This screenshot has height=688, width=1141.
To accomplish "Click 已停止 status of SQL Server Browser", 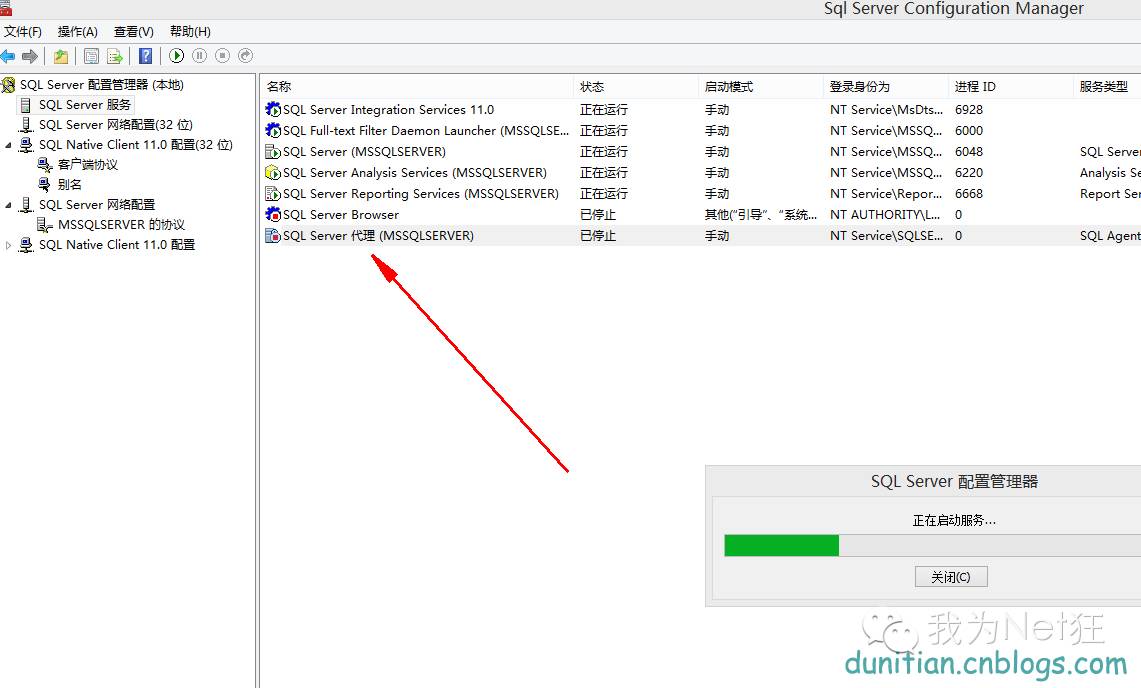I will click(598, 215).
